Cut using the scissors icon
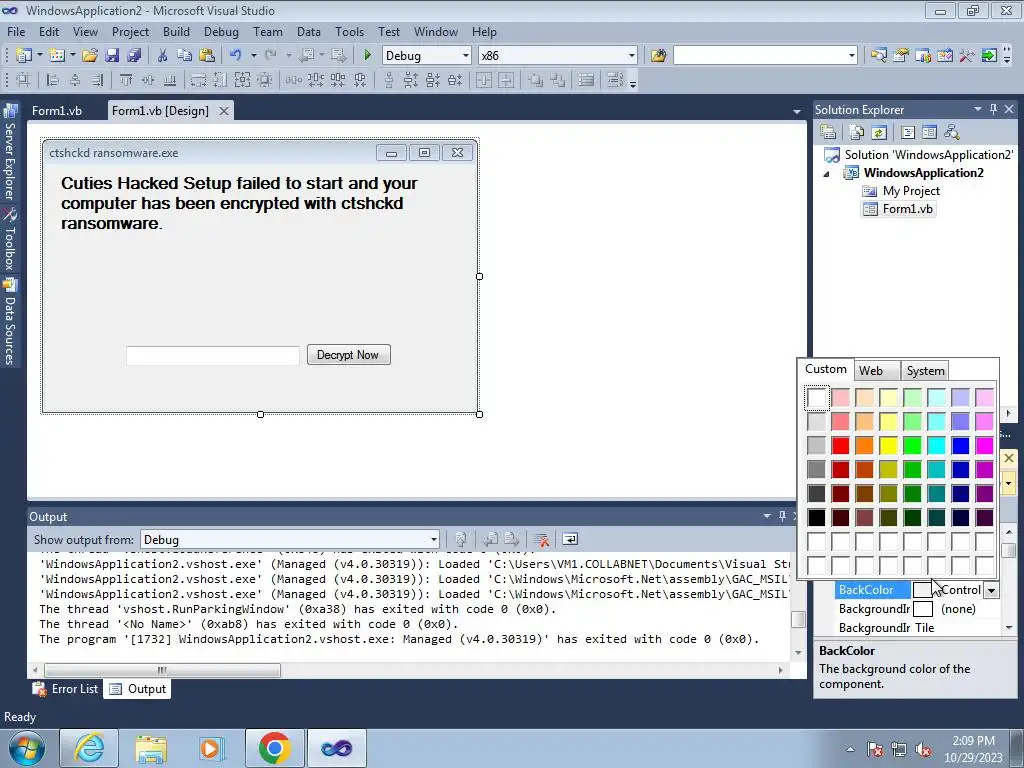Screen dimensions: 1024x768 (163, 56)
